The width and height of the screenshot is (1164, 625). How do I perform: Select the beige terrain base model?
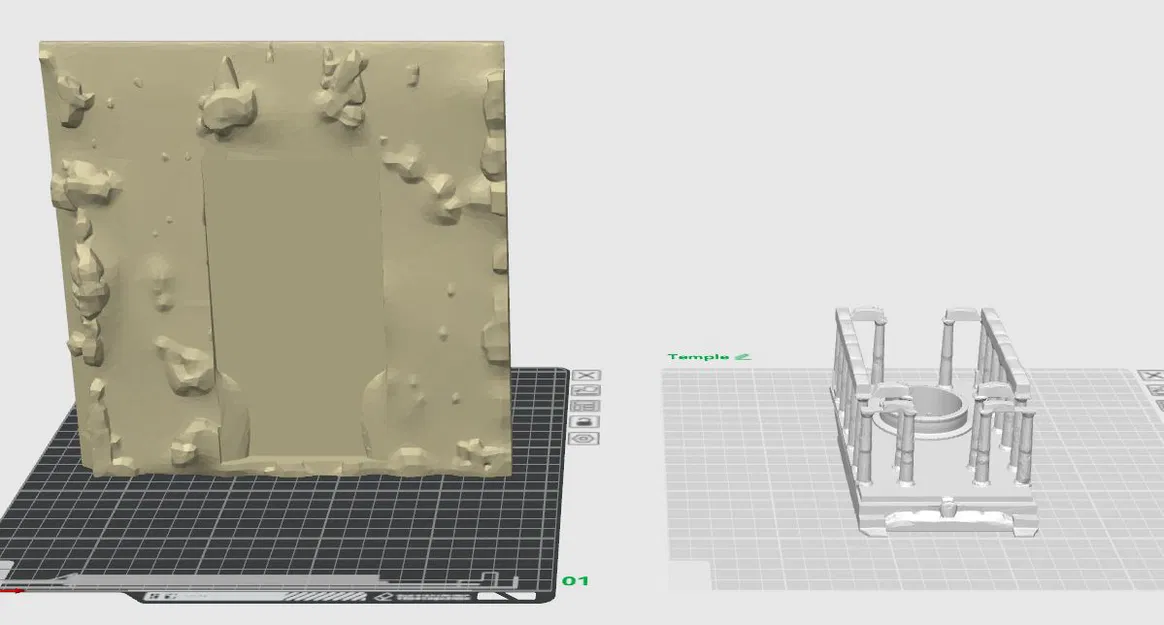pyautogui.click(x=276, y=258)
